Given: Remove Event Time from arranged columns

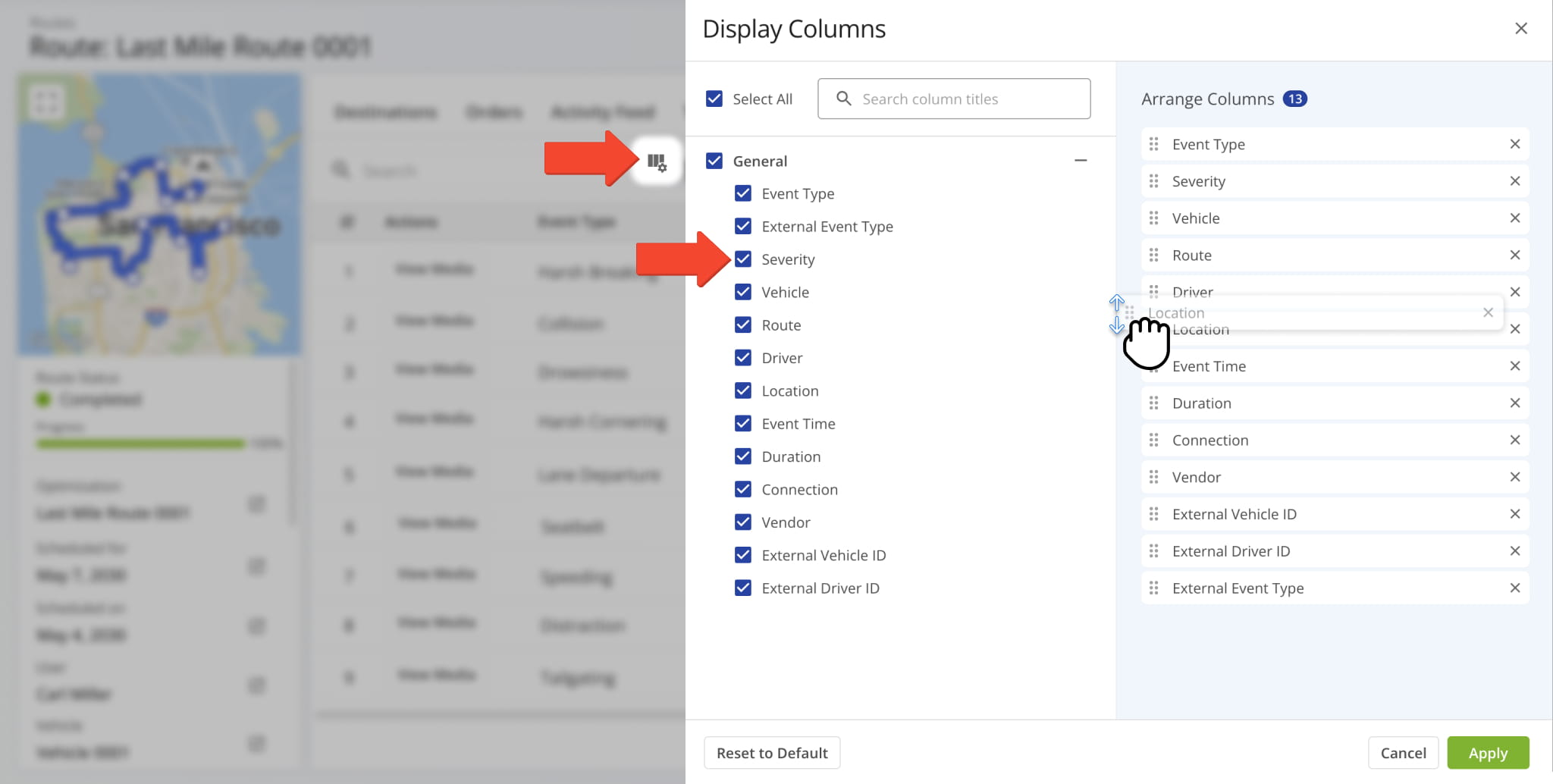Looking at the screenshot, I should point(1515,366).
